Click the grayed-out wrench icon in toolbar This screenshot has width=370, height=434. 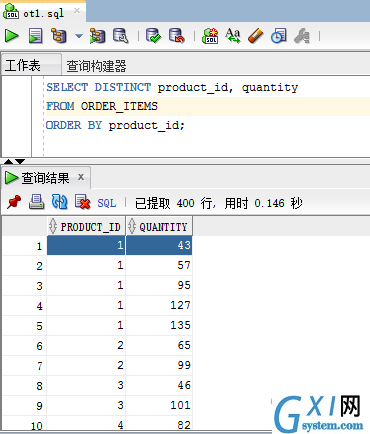point(302,36)
